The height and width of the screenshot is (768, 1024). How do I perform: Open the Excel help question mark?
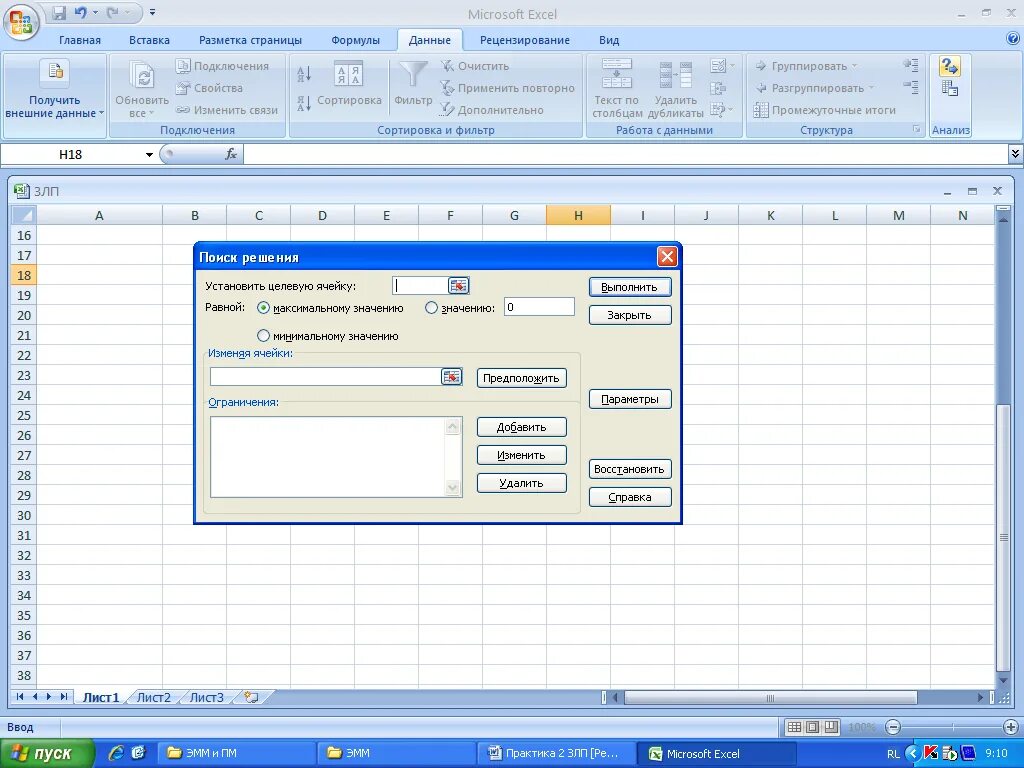click(x=1013, y=39)
